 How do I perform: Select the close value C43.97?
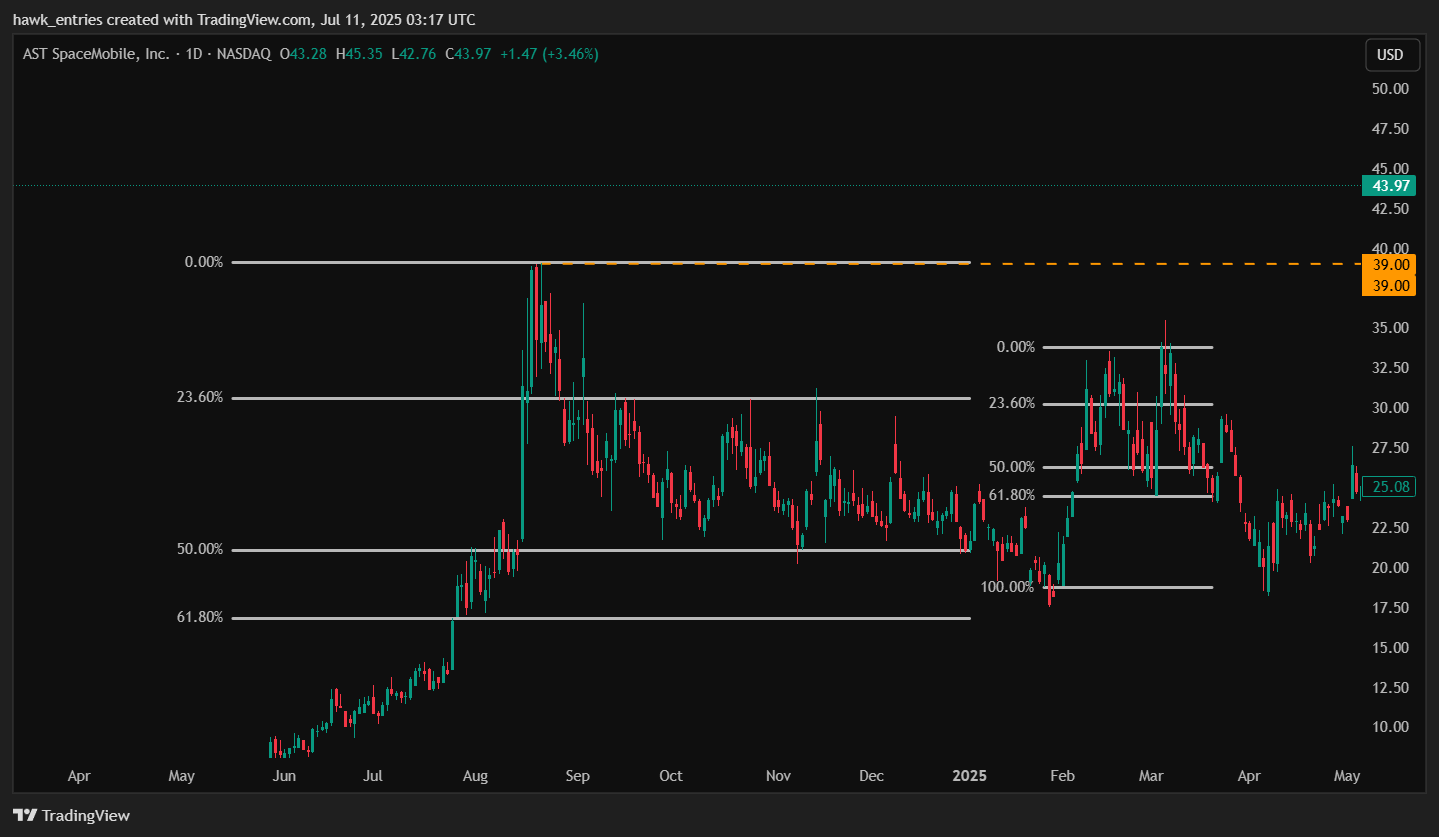[468, 54]
